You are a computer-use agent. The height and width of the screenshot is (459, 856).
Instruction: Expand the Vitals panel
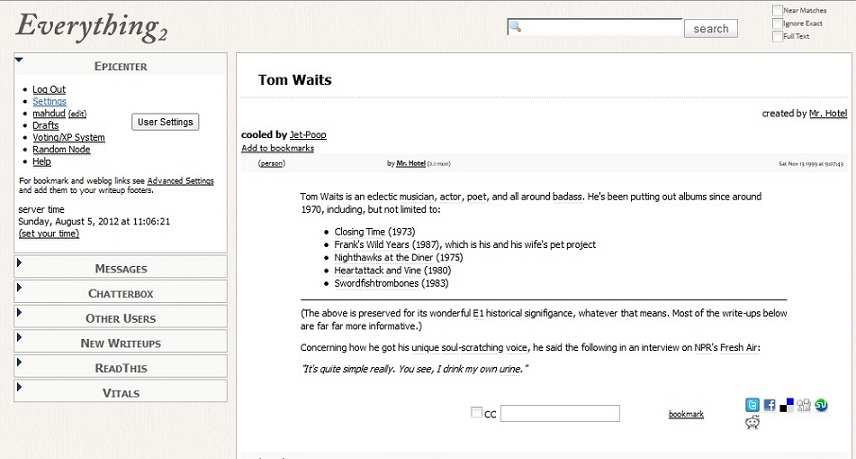(19, 386)
